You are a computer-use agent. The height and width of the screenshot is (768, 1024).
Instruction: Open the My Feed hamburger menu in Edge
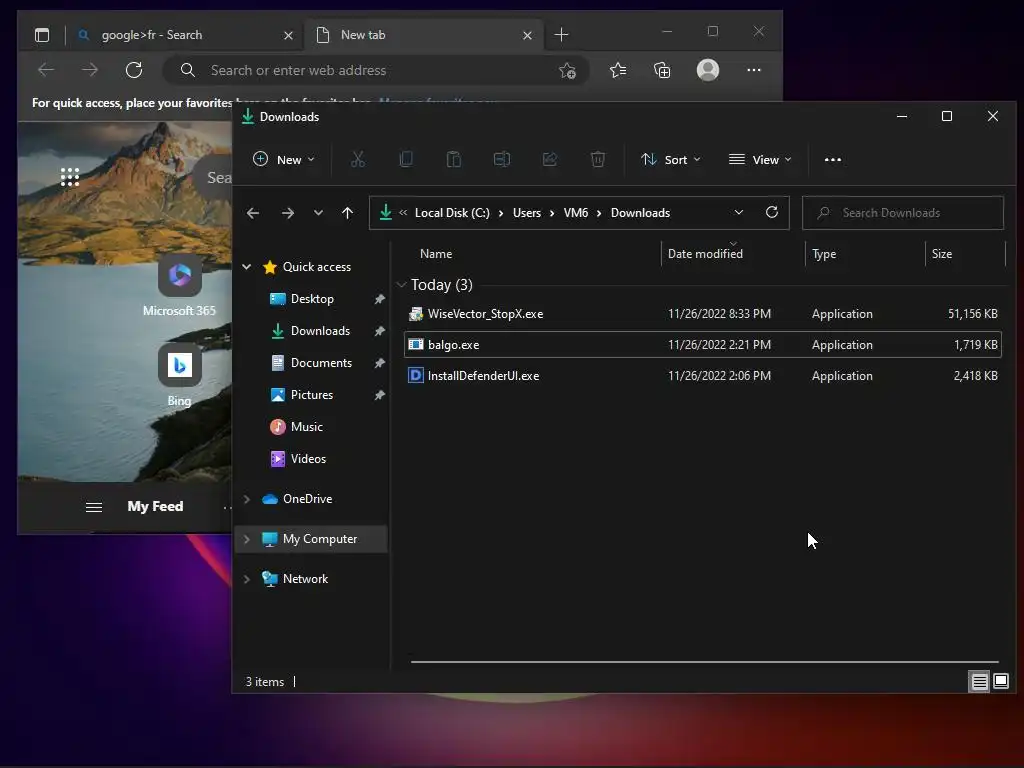tap(94, 507)
